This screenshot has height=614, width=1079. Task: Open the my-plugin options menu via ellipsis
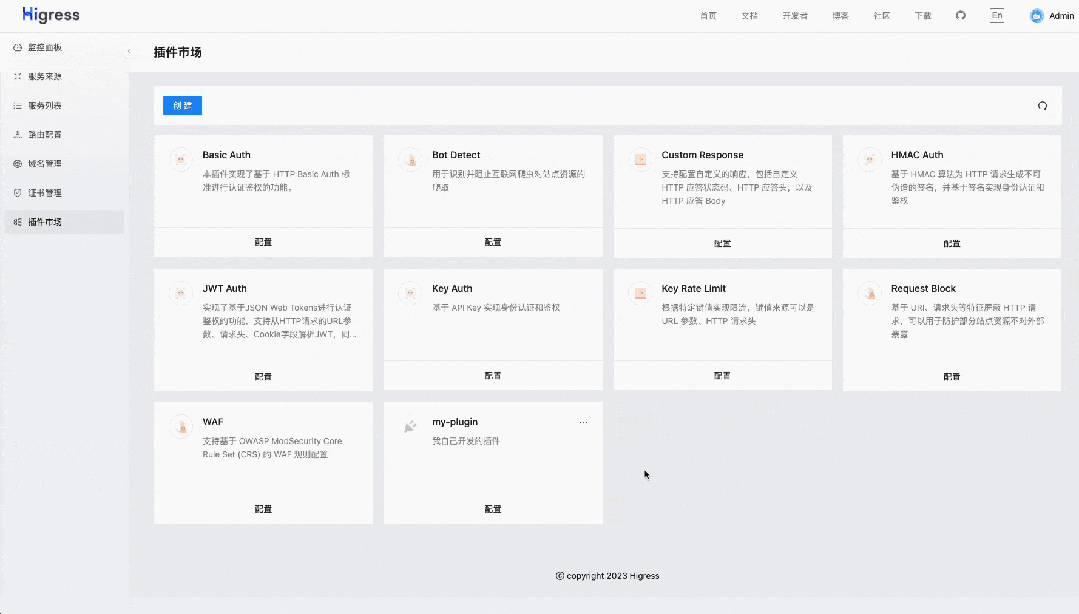(x=584, y=422)
